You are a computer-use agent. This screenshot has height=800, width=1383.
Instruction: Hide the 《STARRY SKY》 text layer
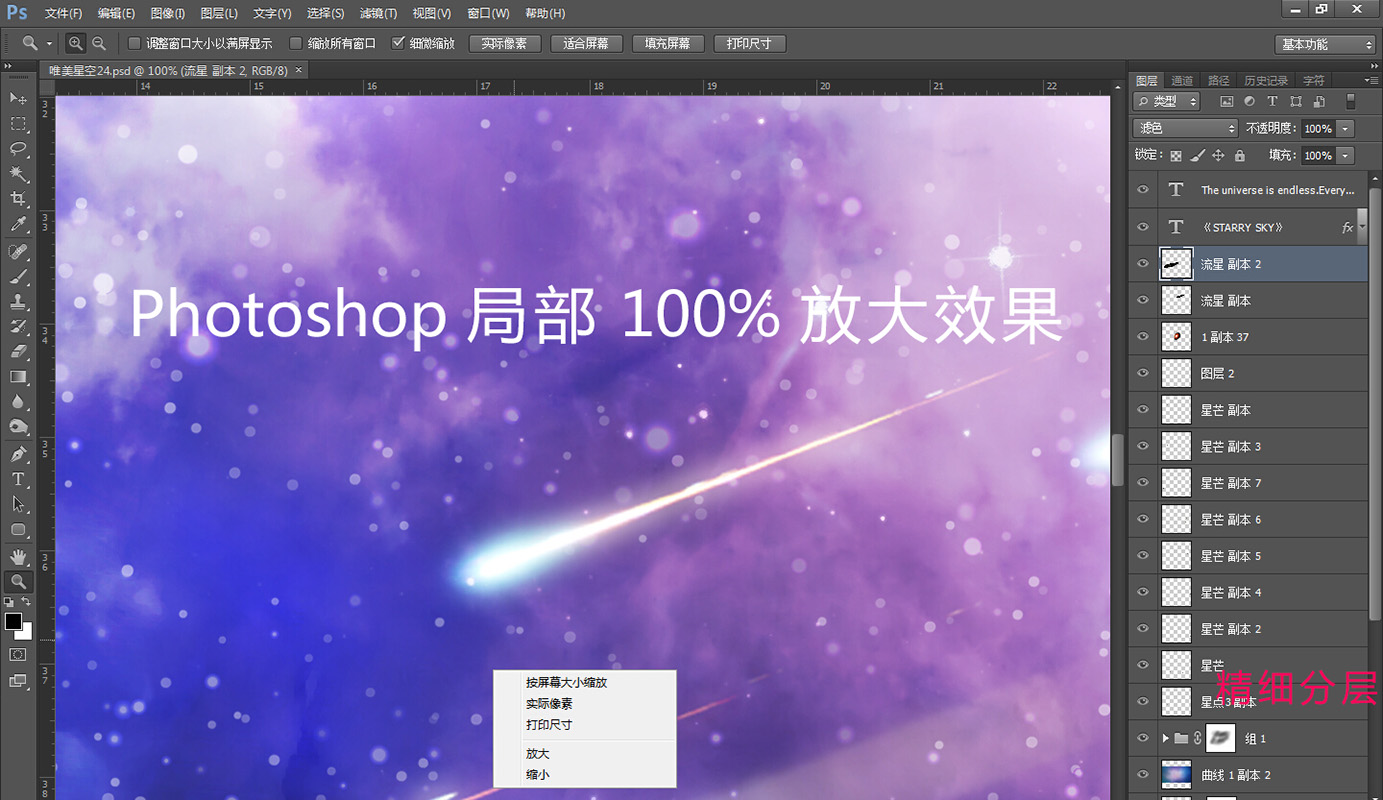pos(1143,227)
